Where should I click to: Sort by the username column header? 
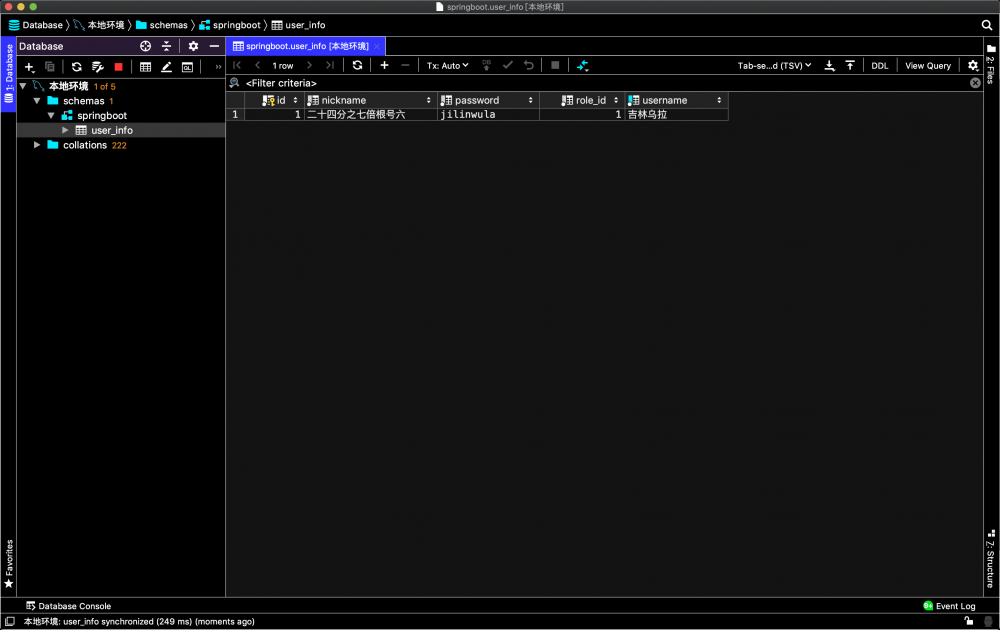tap(677, 100)
